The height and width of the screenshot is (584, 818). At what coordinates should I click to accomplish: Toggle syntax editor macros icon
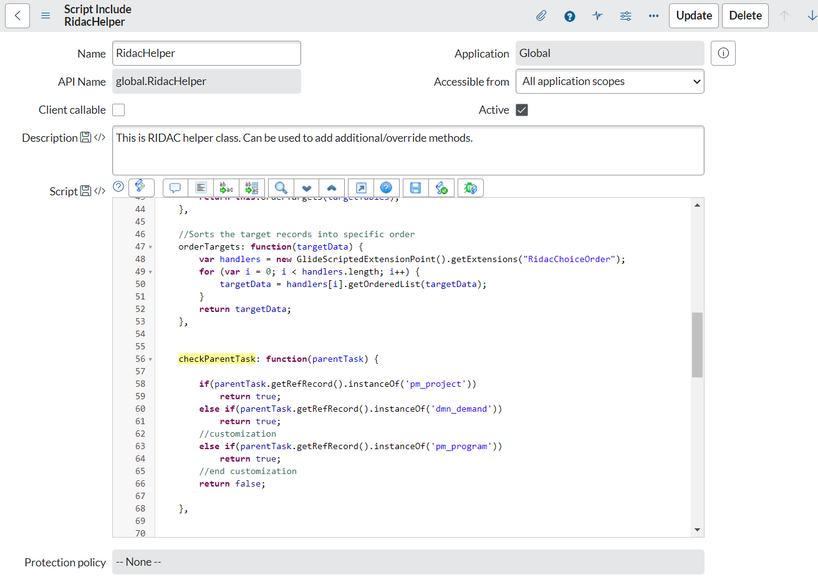point(141,187)
